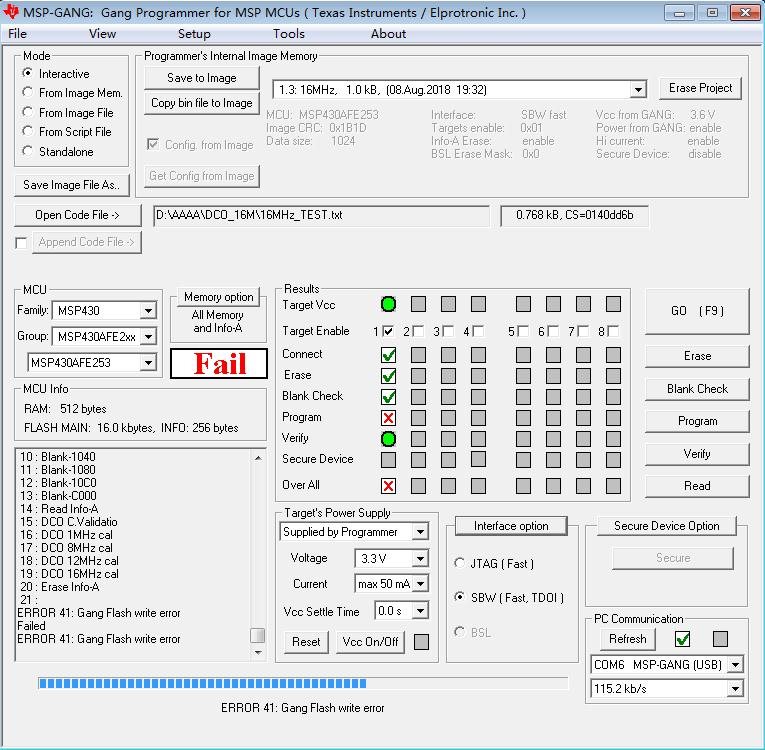This screenshot has width=765, height=750.
Task: Open the Supplied by Programmer dropdown
Action: pos(420,532)
